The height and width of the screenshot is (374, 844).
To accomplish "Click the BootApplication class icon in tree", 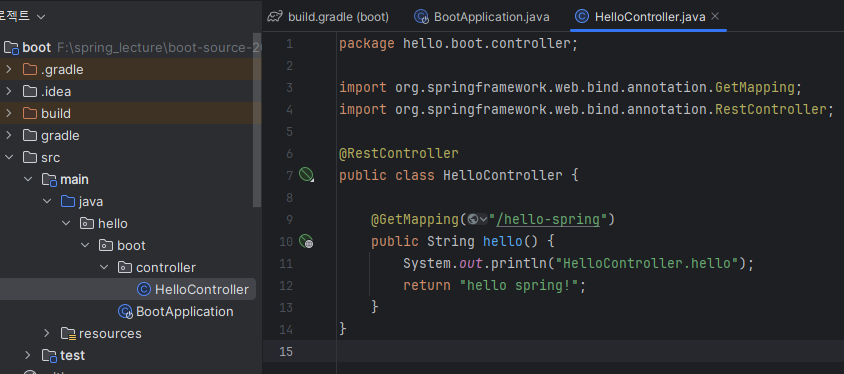I will click(125, 312).
